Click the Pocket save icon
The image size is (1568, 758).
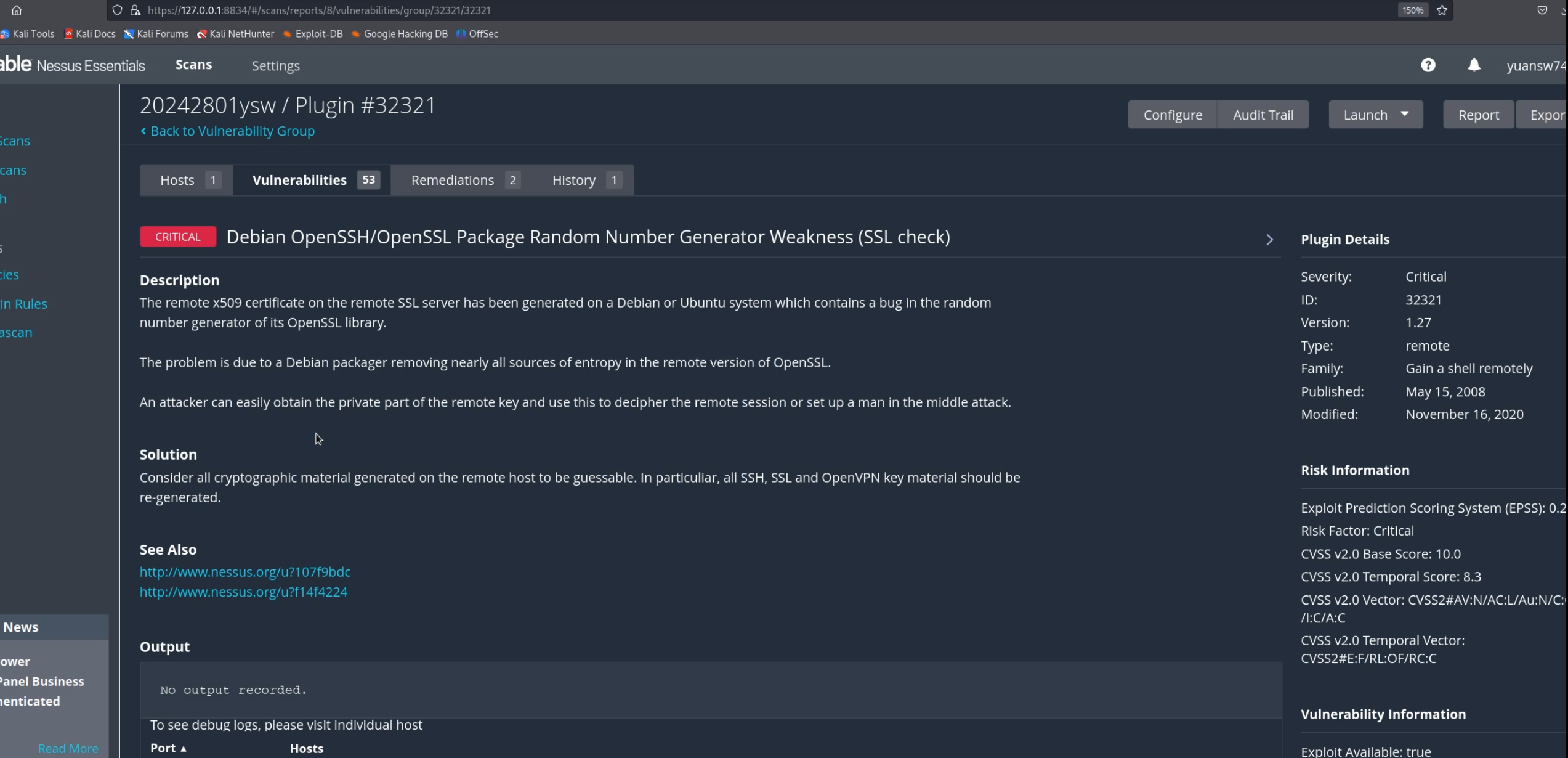pos(1542,10)
